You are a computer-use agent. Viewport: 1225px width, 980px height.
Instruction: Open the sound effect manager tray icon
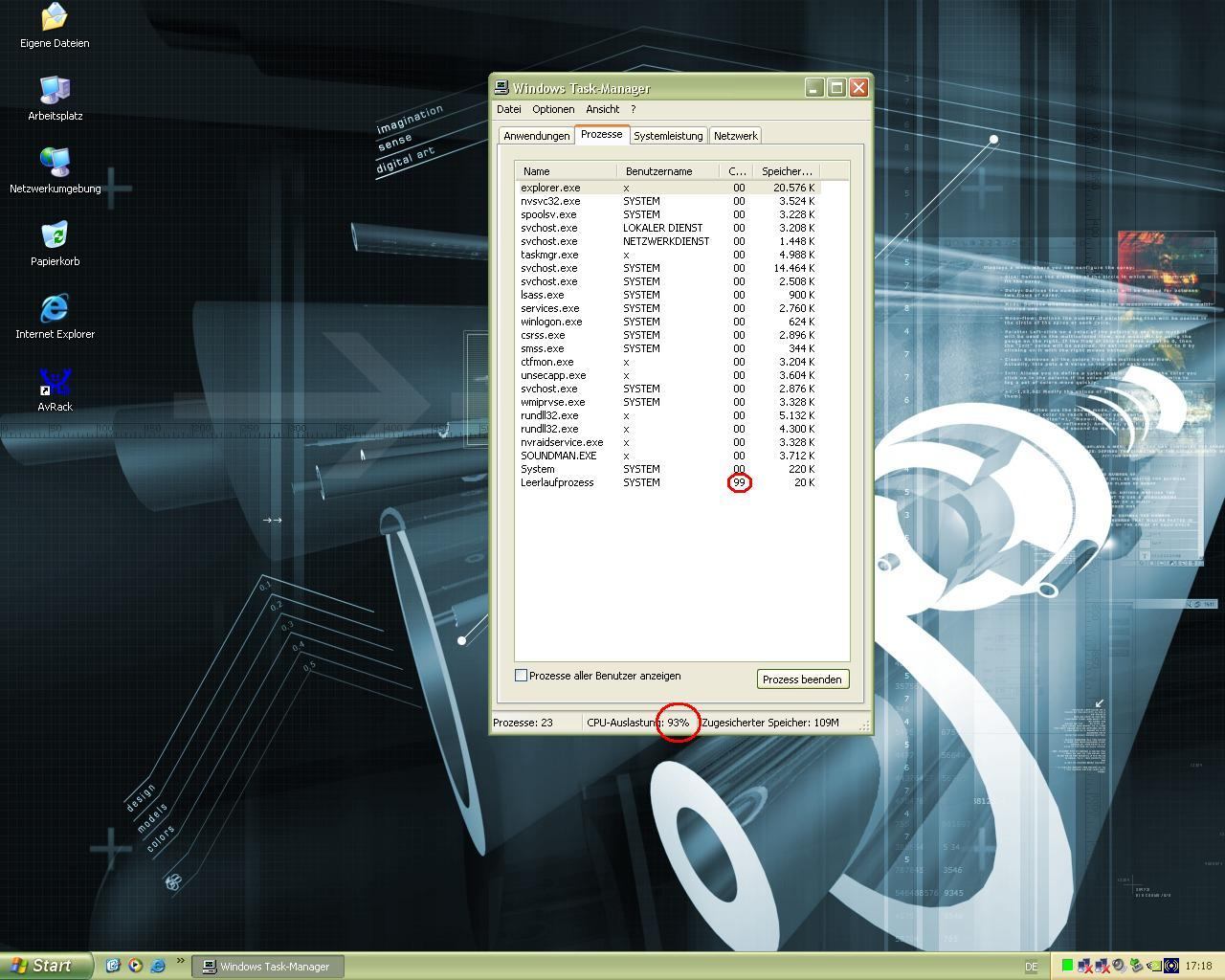coord(1171,966)
